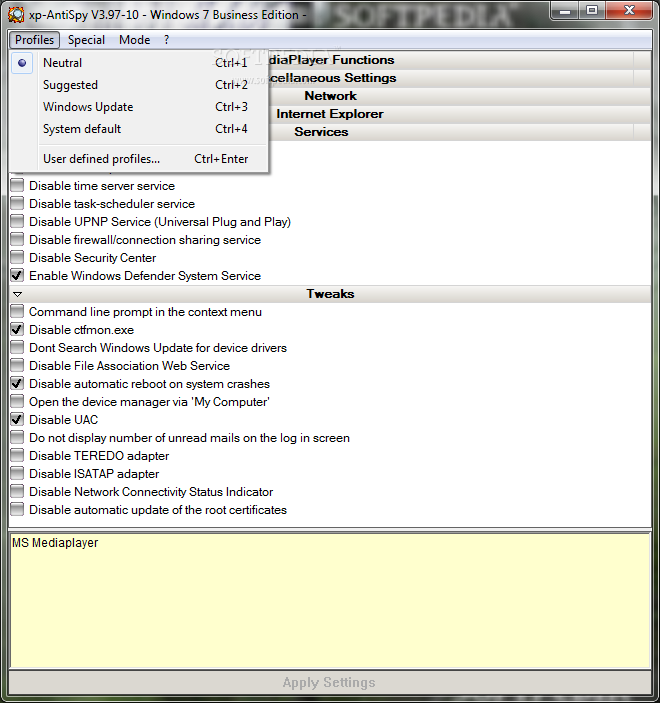Screen dimensions: 660x703
Task: Expand the Network section header
Action: coord(459,96)
